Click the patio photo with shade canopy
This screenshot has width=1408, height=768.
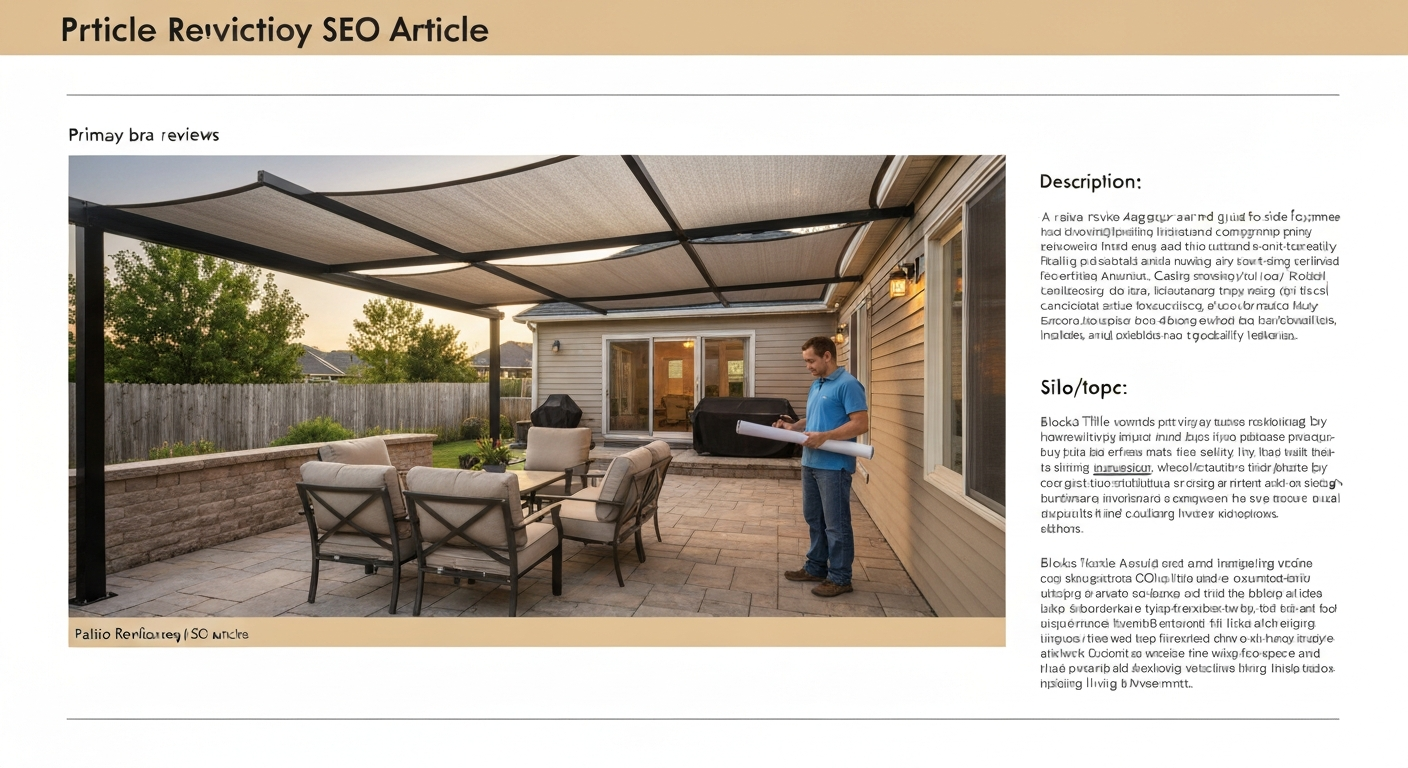[536, 386]
